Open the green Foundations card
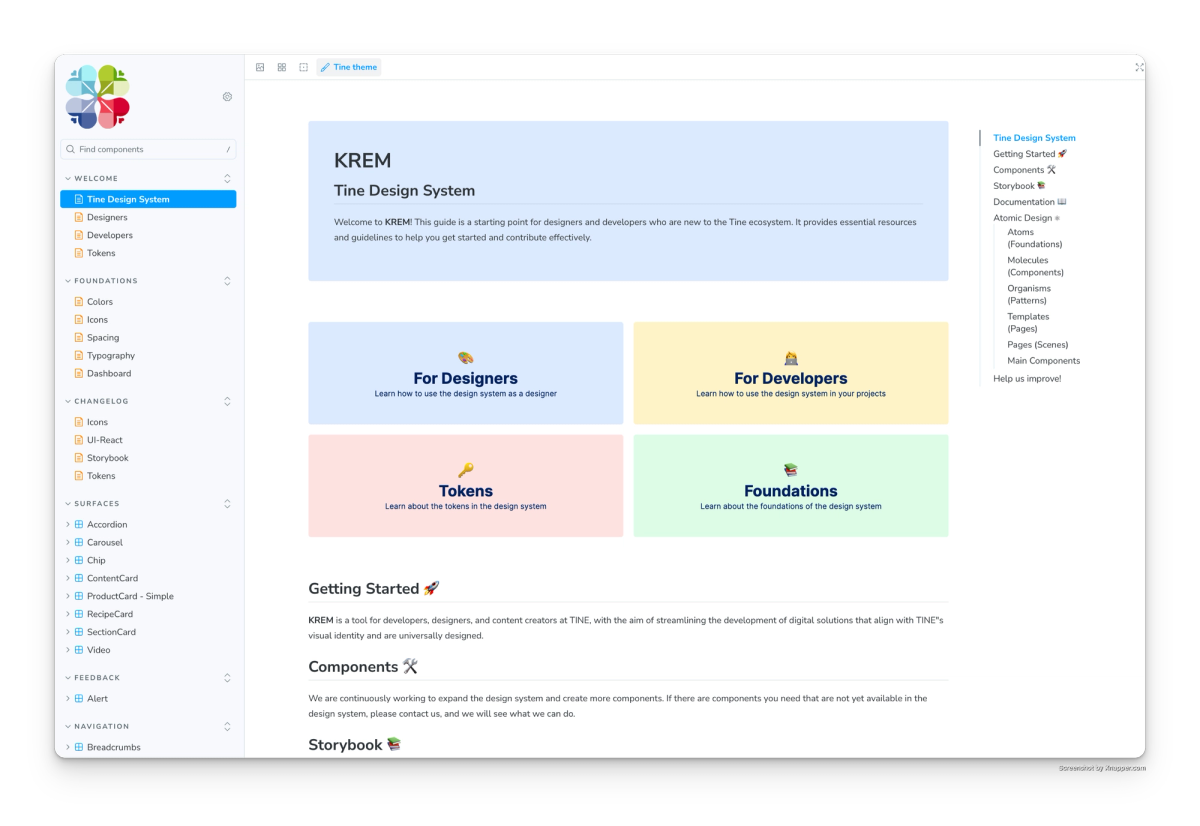The height and width of the screenshot is (826, 1200). click(791, 486)
